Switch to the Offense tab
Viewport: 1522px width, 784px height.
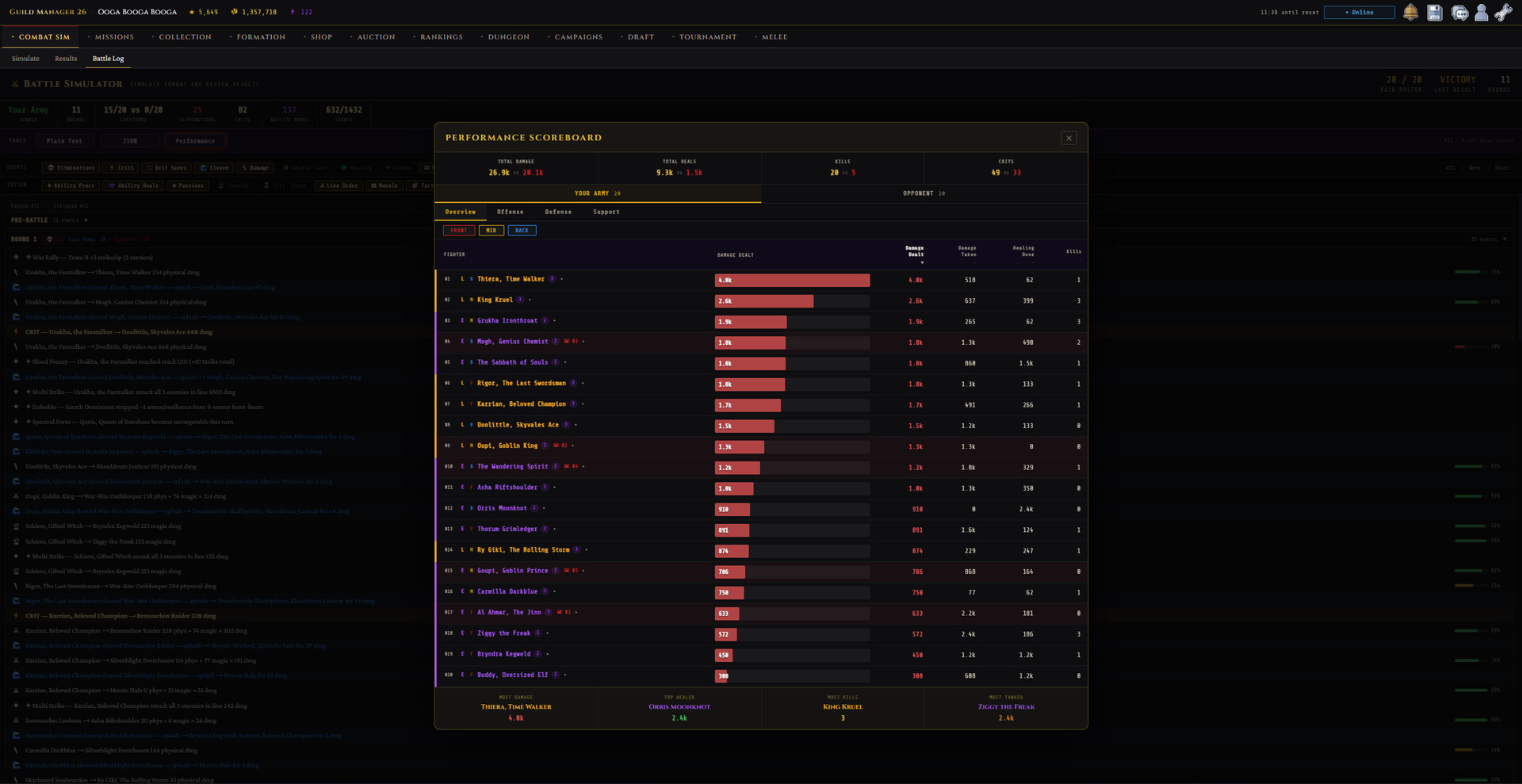[x=511, y=212]
